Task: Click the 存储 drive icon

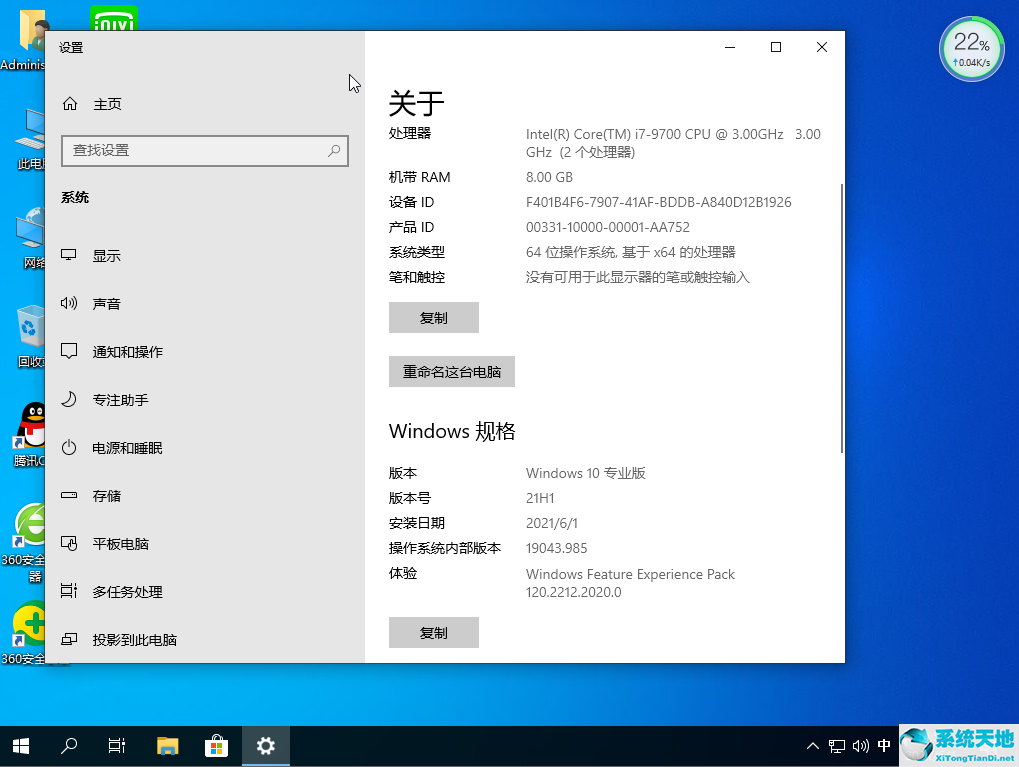Action: [69, 495]
